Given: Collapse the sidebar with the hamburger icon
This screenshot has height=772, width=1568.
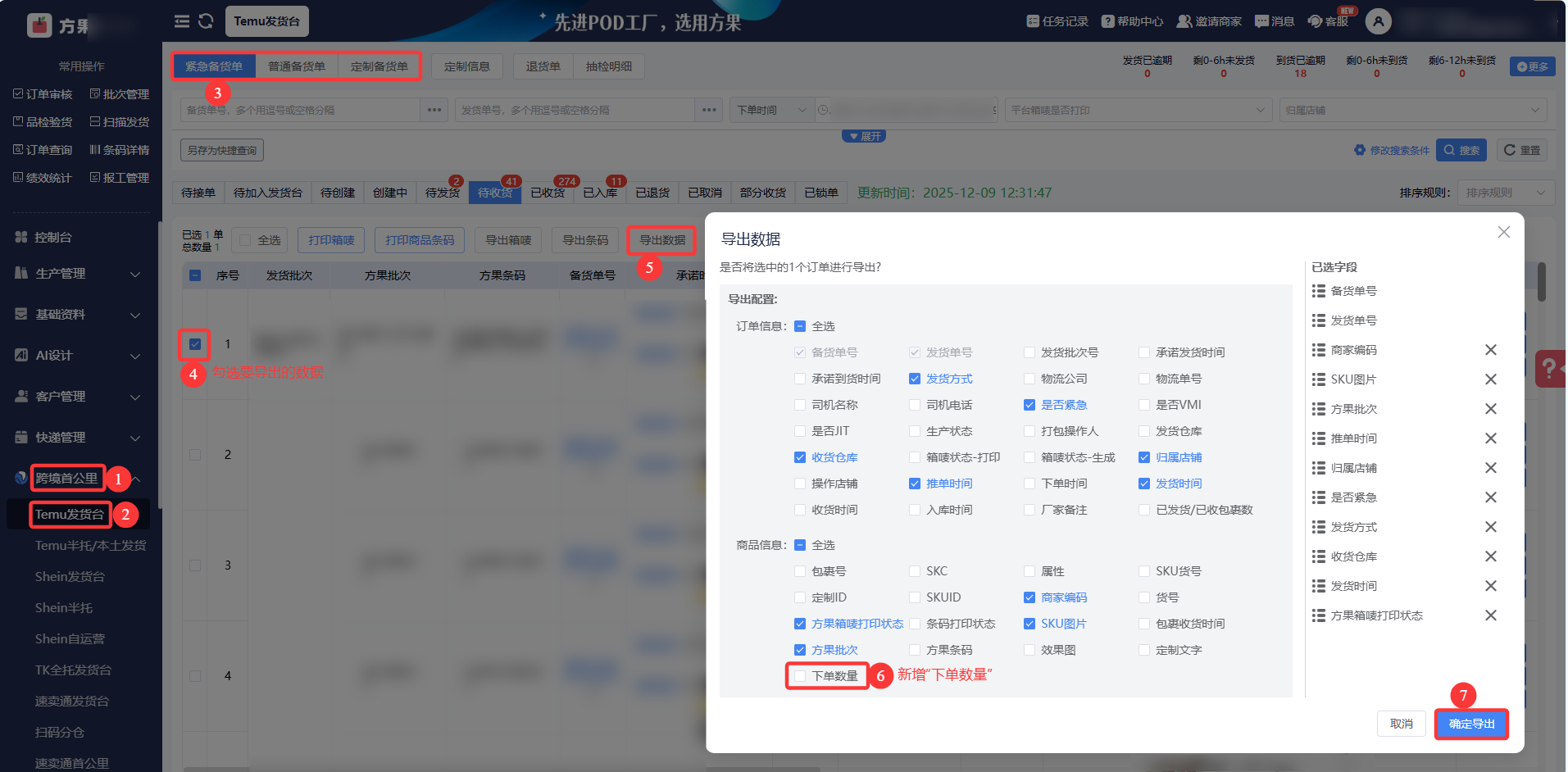Looking at the screenshot, I should pyautogui.click(x=182, y=21).
